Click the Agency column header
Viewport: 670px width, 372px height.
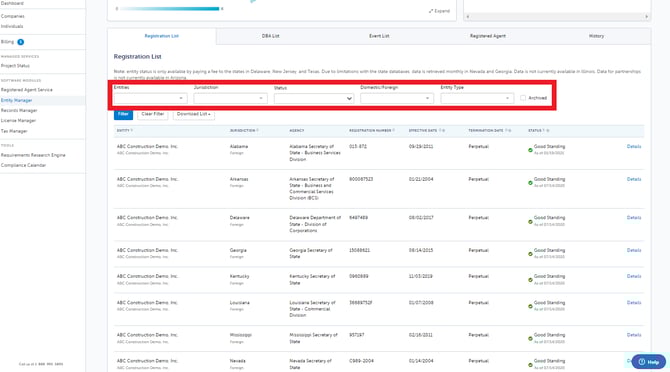click(297, 130)
